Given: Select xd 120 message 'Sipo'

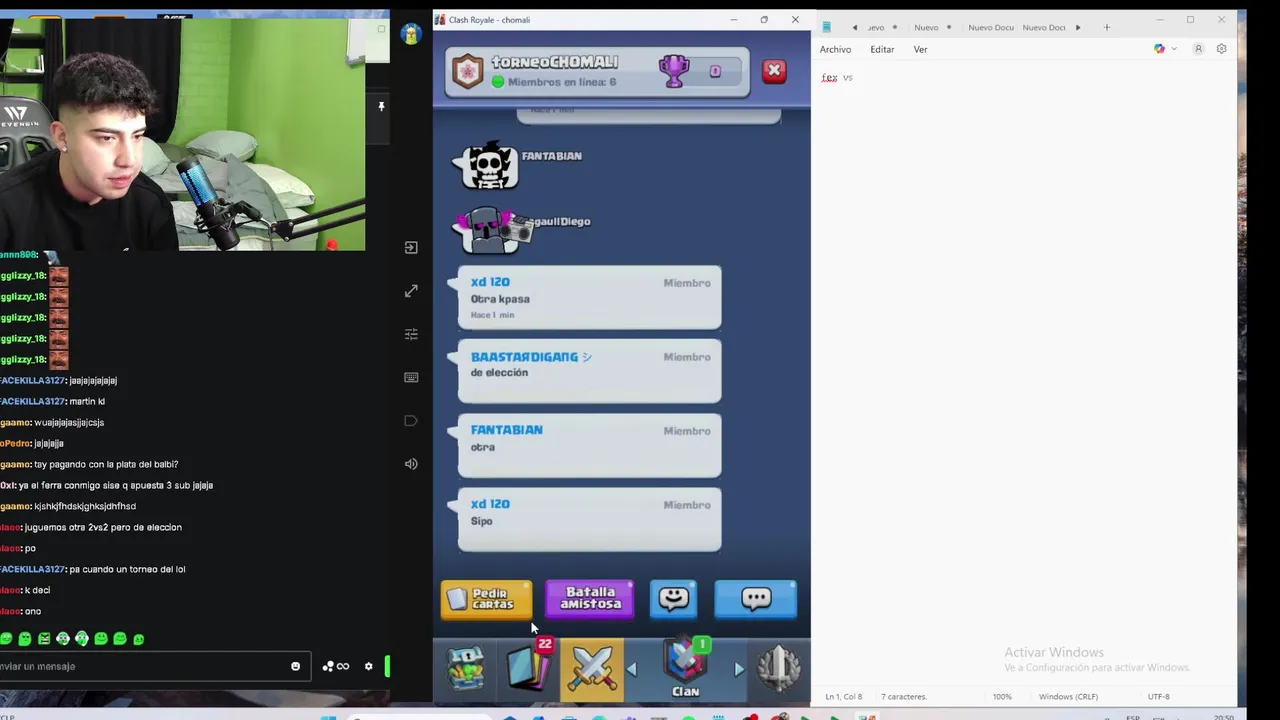Looking at the screenshot, I should pos(589,519).
